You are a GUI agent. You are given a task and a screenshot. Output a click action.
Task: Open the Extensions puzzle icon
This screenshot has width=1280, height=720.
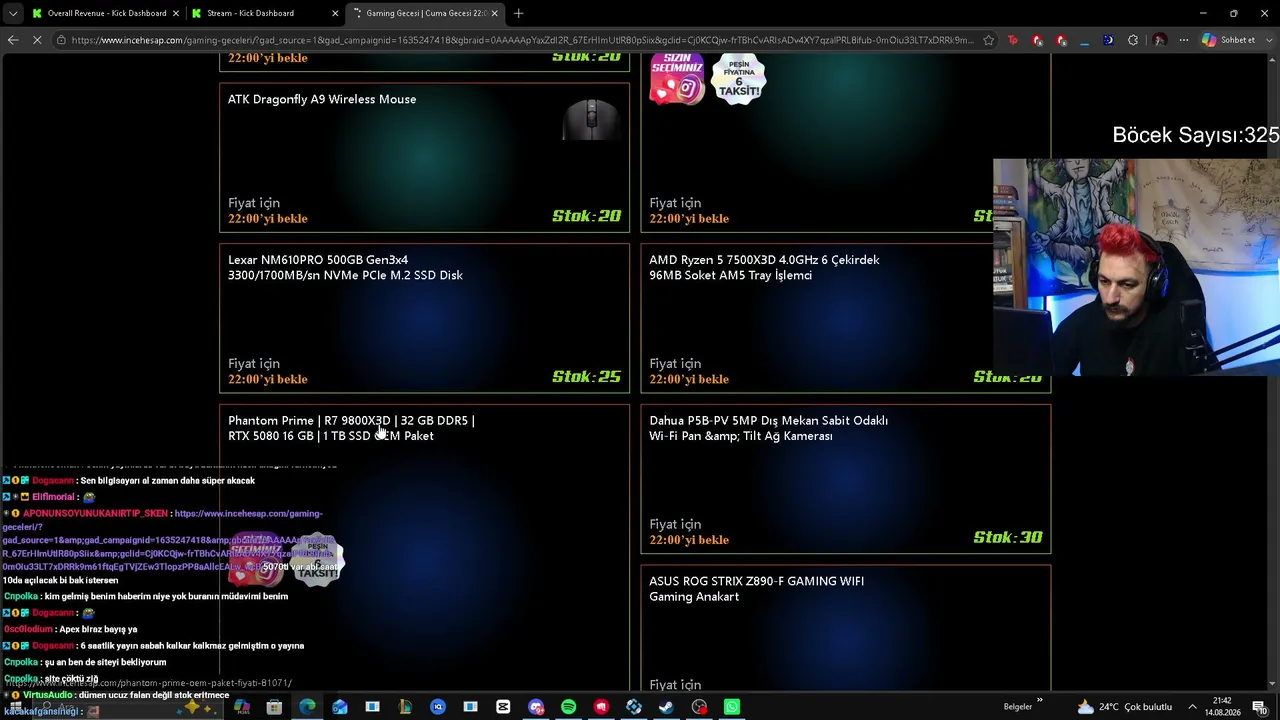[x=1133, y=40]
